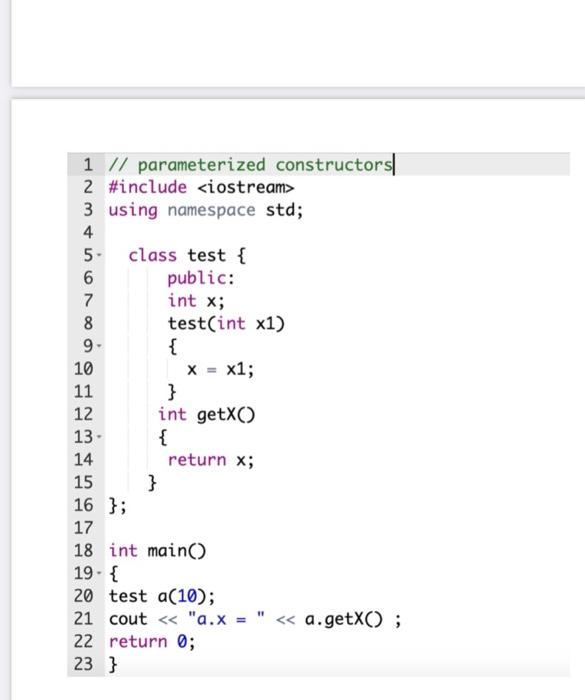Click 'return 0;' statement

click(x=152, y=642)
